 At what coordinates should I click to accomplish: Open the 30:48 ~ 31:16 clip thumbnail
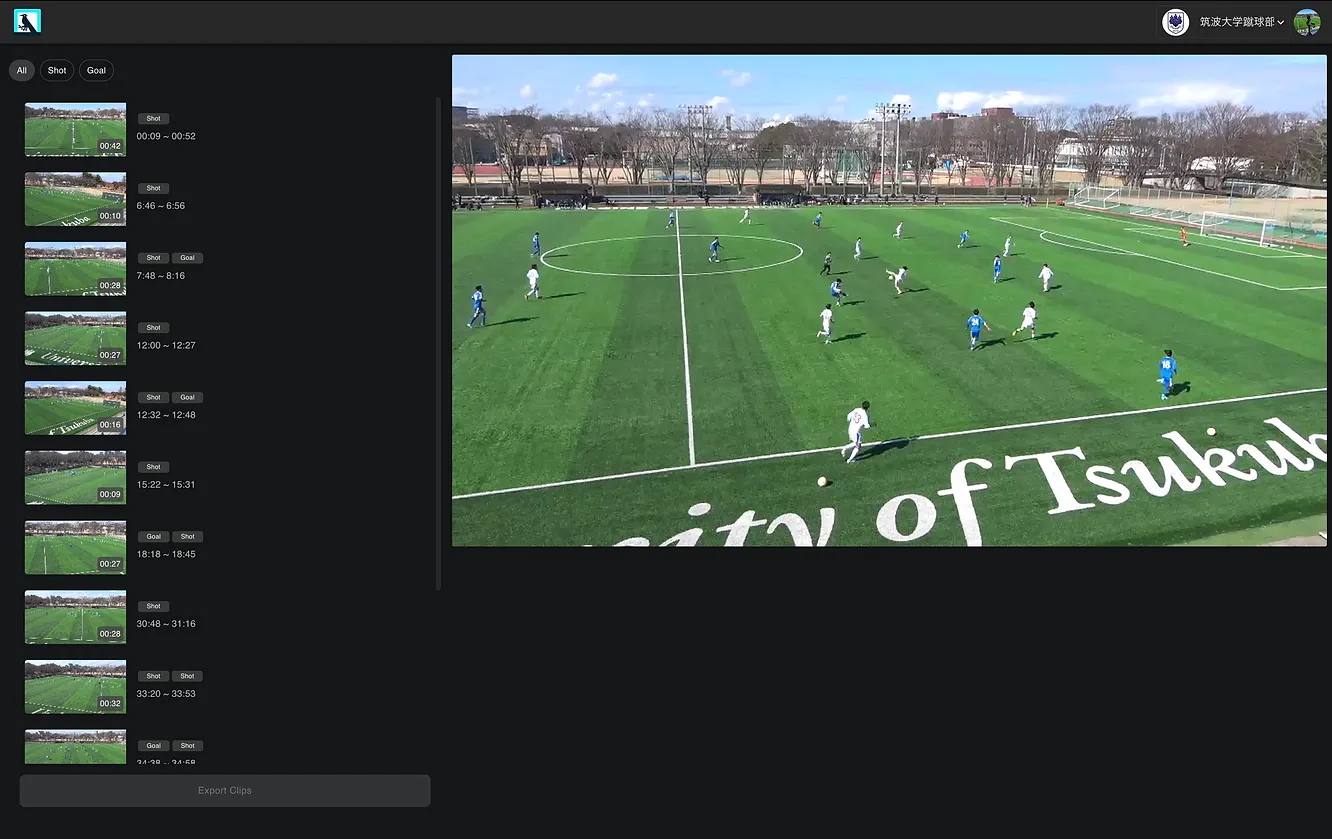pyautogui.click(x=75, y=617)
